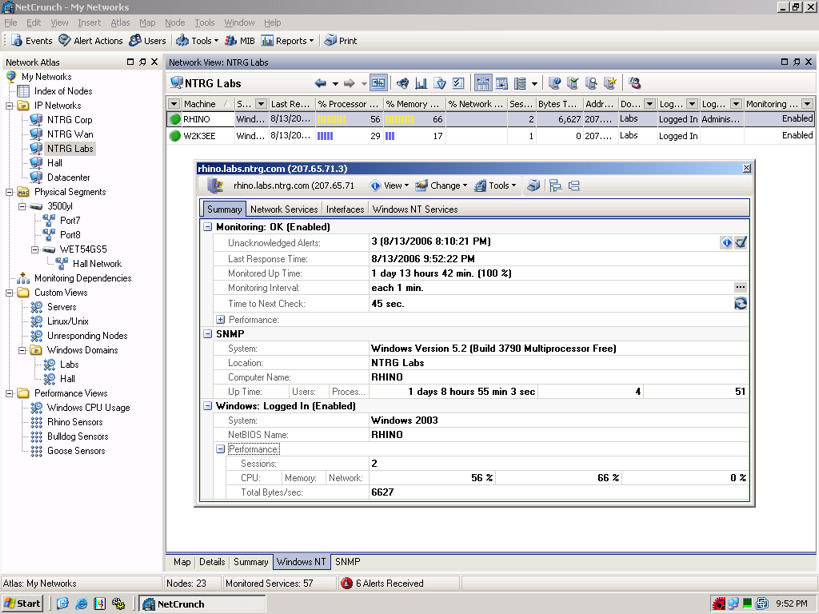Click the Monitoring Interval ellipsis button
This screenshot has width=819, height=614.
click(x=741, y=288)
